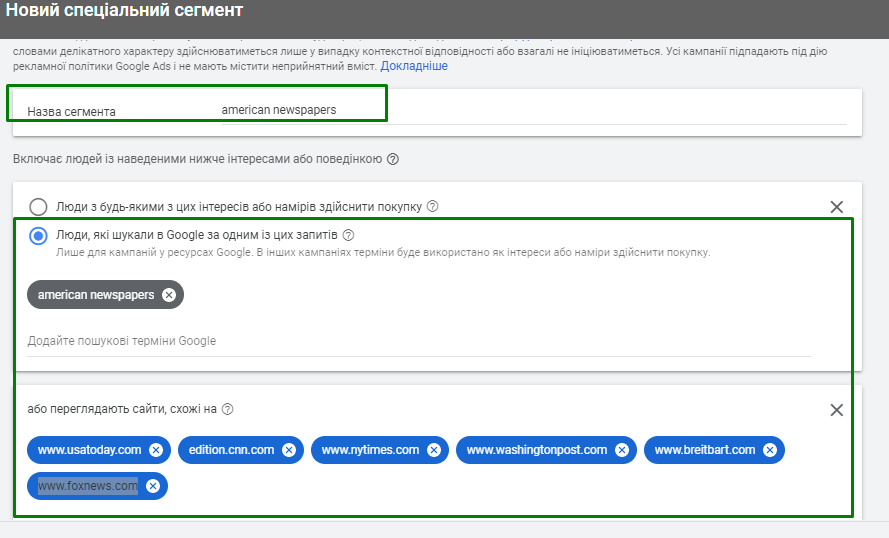Click help icon next to purchase intent option

433,207
